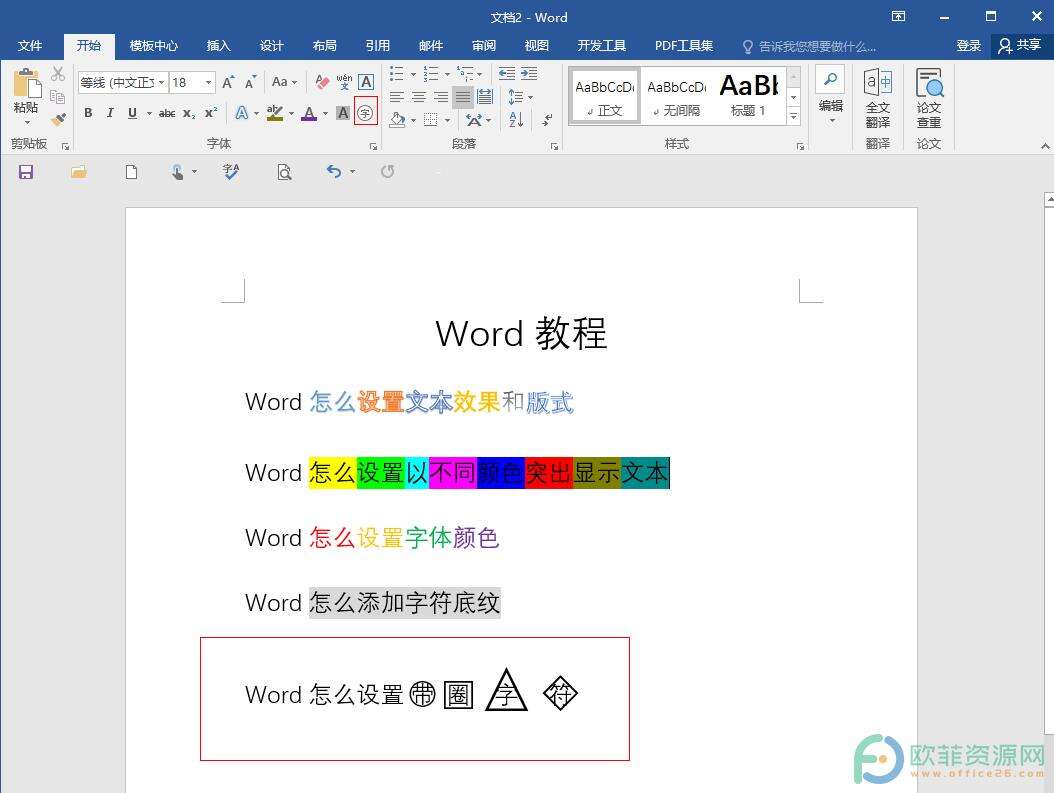The height and width of the screenshot is (793, 1054).
Task: Switch to the PDF工具集 tab
Action: click(x=684, y=46)
